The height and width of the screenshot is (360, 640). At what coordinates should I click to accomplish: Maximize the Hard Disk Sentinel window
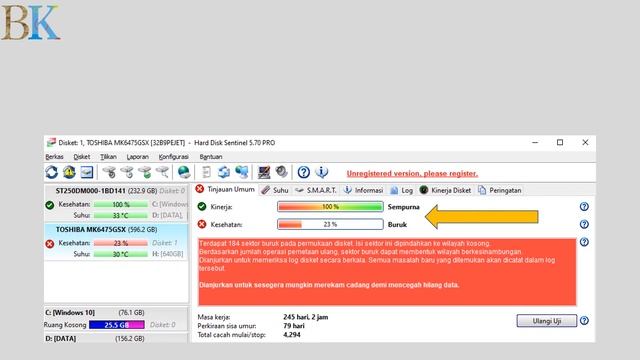[560, 142]
